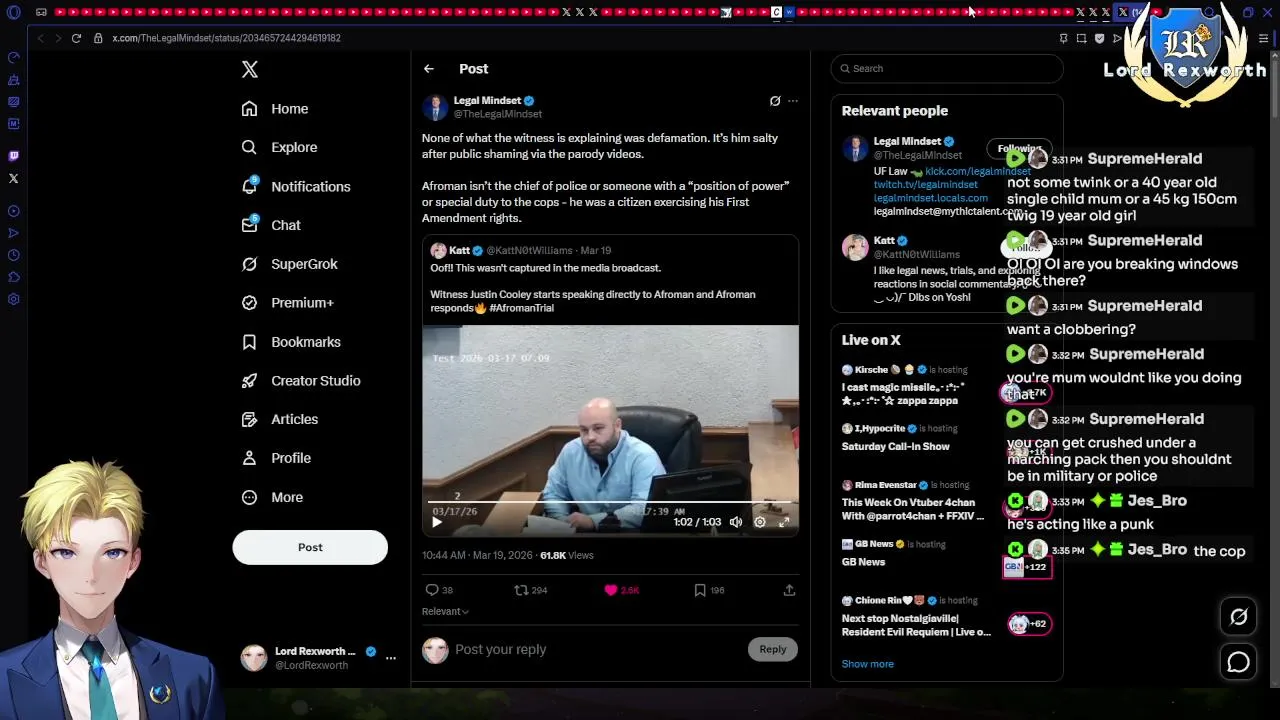Click the #AfromanTrial hashtag
The height and width of the screenshot is (720, 1280).
coord(521,308)
